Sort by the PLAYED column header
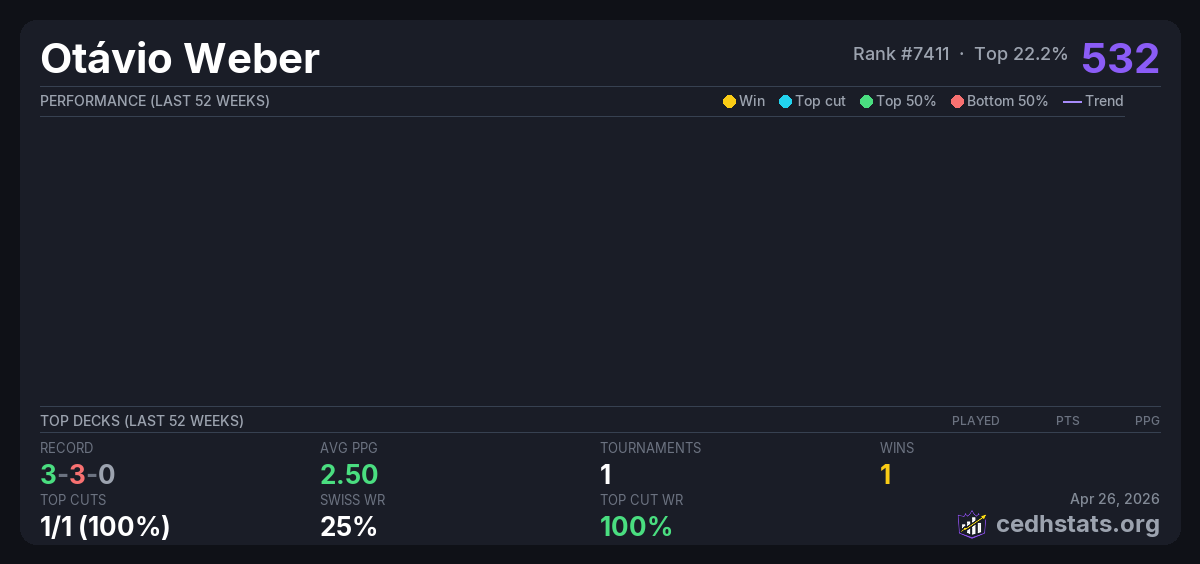Viewport: 1200px width, 564px height. point(975,421)
